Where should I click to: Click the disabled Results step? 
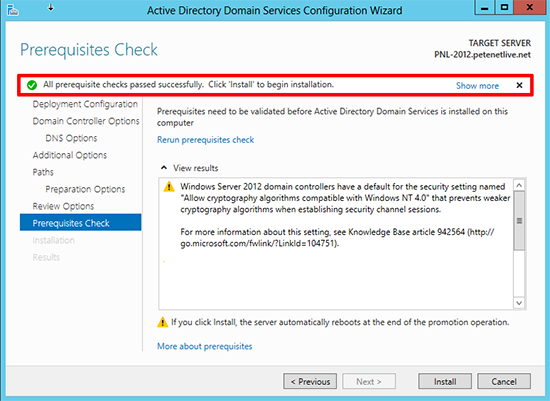click(46, 257)
